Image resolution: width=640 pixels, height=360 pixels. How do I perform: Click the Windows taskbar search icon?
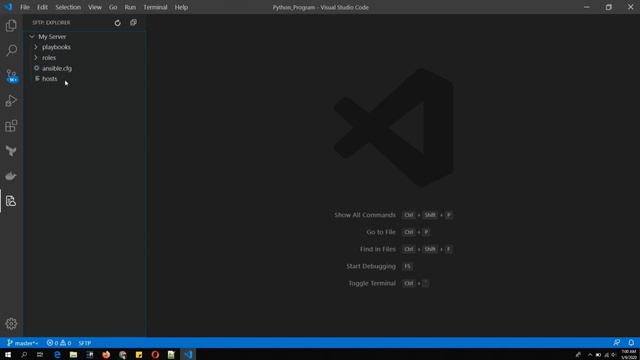pyautogui.click(x=24, y=355)
